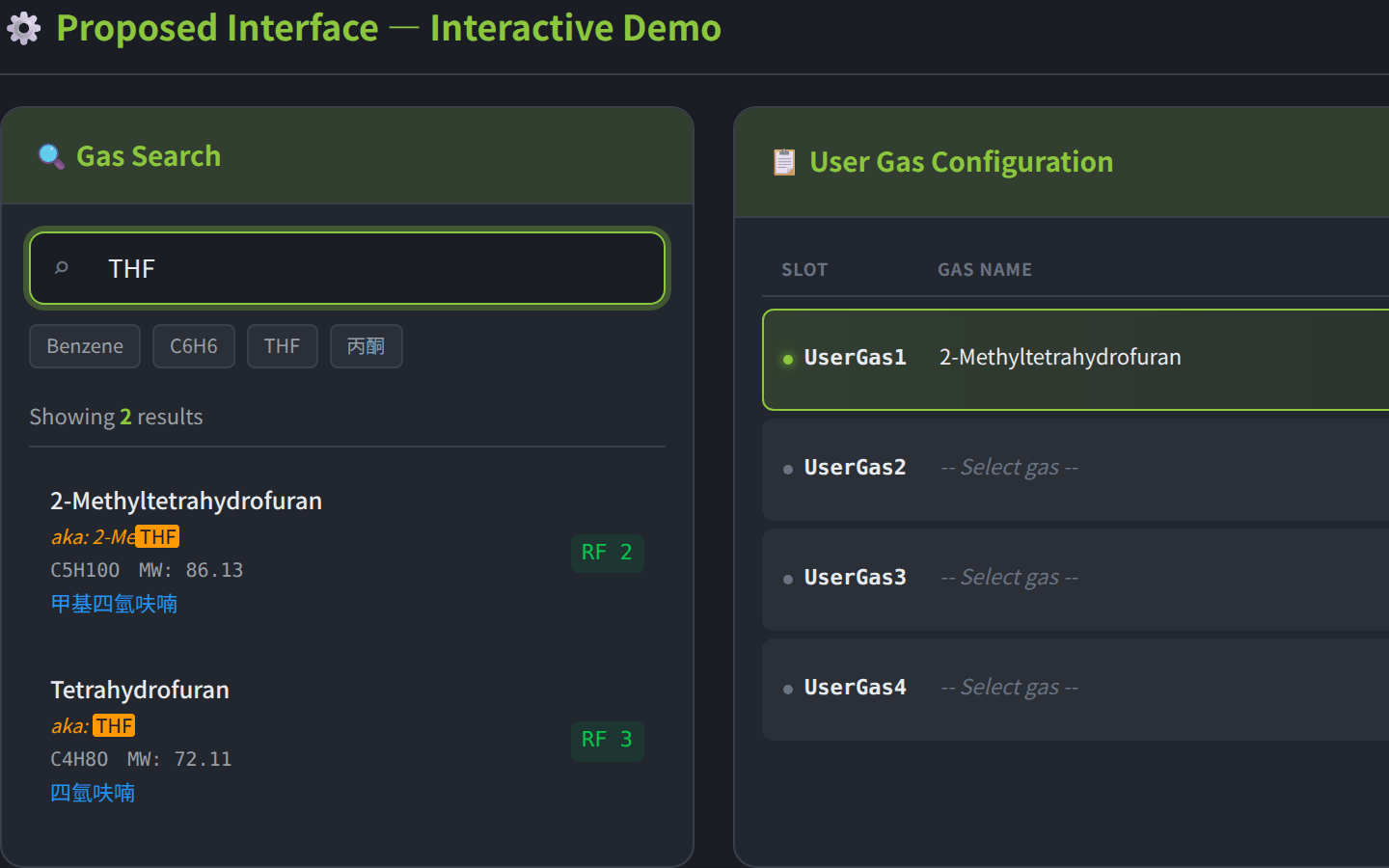
Task: Select the Benzene quick-search chip
Action: 85,346
